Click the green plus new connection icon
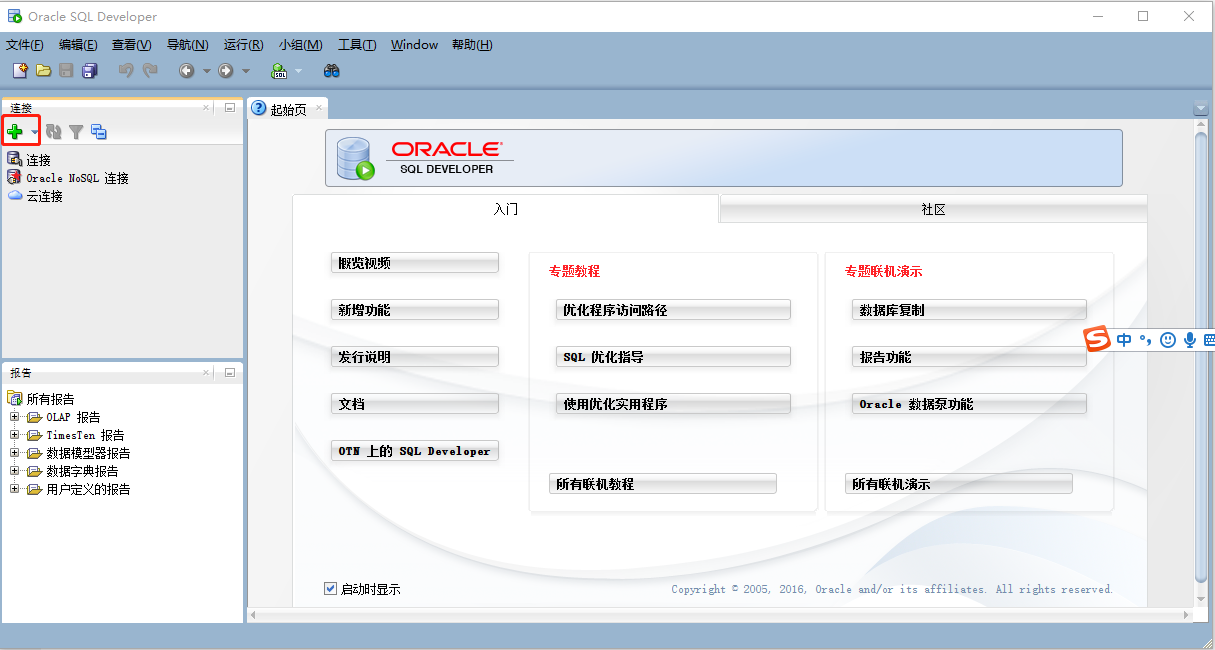Image resolution: width=1215 pixels, height=650 pixels. tap(17, 131)
